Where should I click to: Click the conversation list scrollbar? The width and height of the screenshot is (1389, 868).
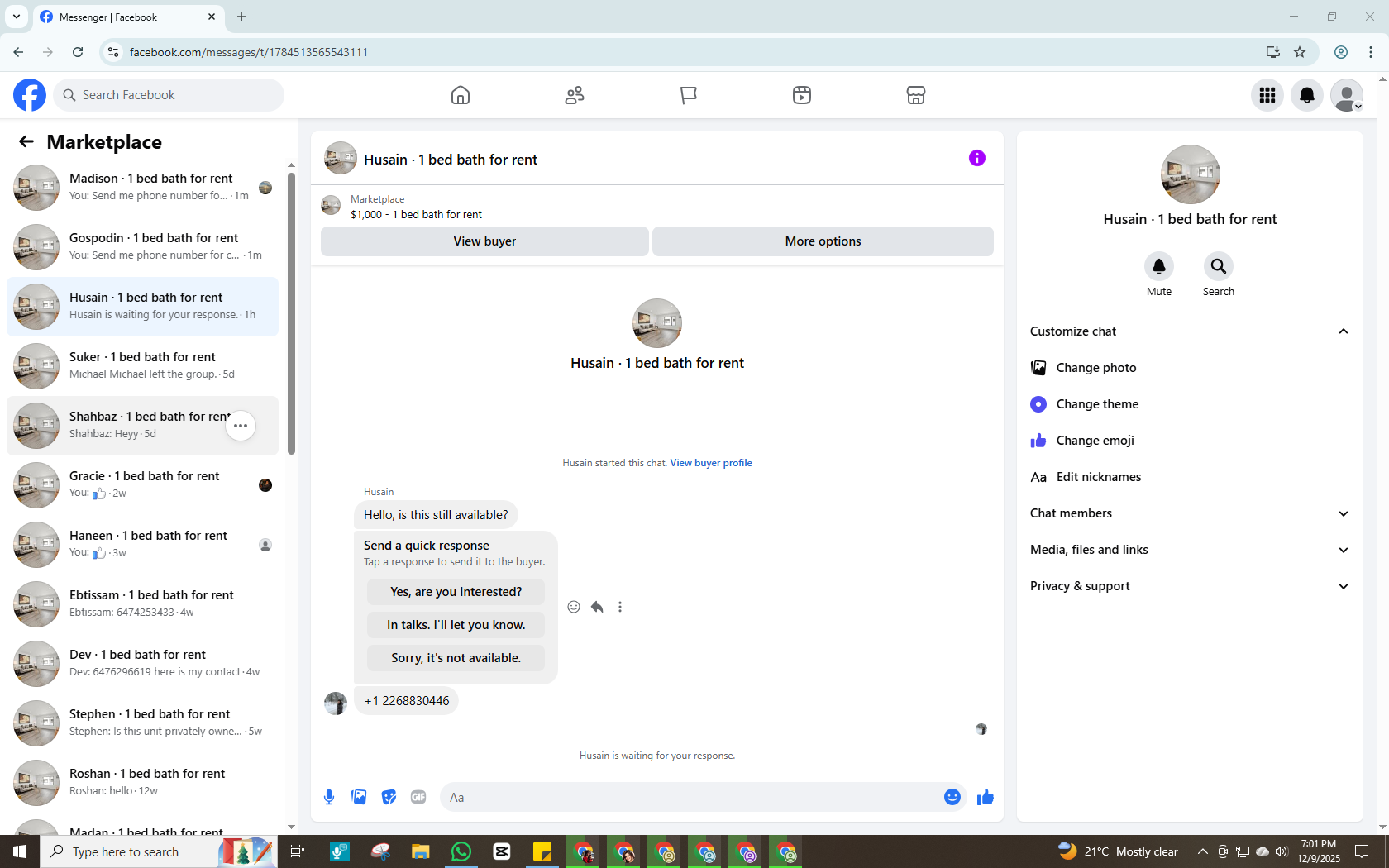coord(291,313)
